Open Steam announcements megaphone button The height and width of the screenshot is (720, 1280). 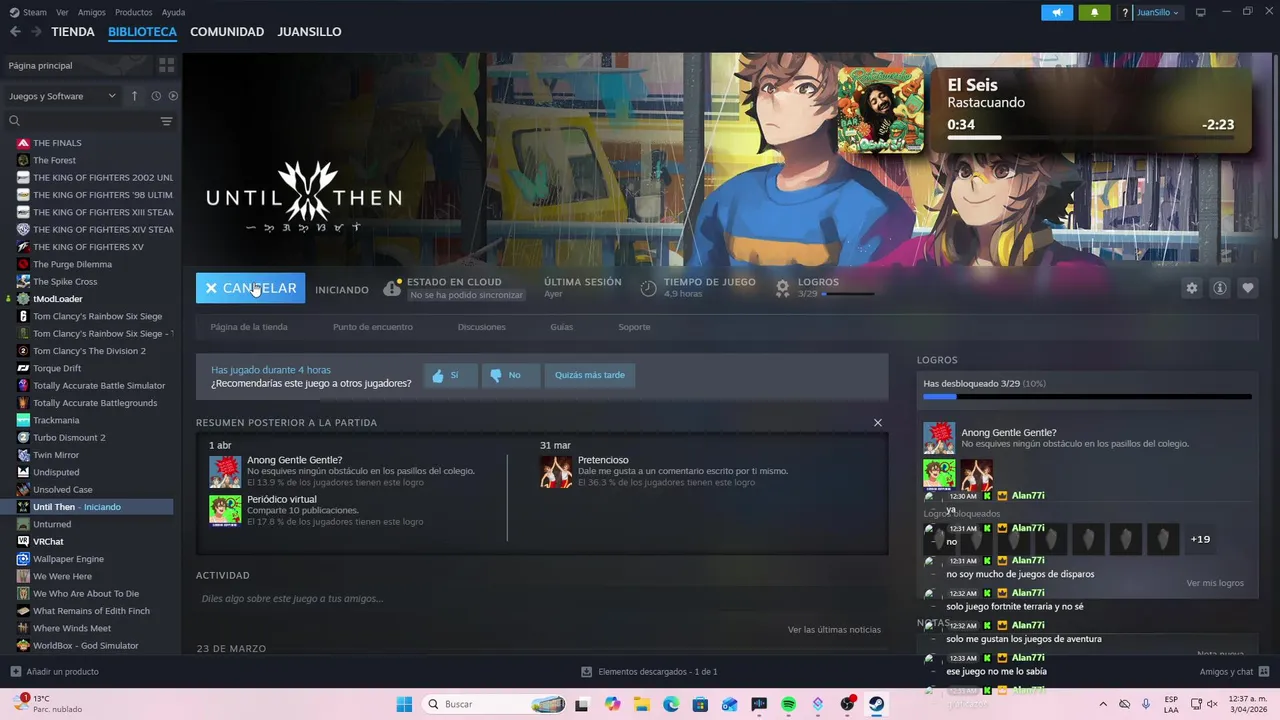tap(1057, 12)
